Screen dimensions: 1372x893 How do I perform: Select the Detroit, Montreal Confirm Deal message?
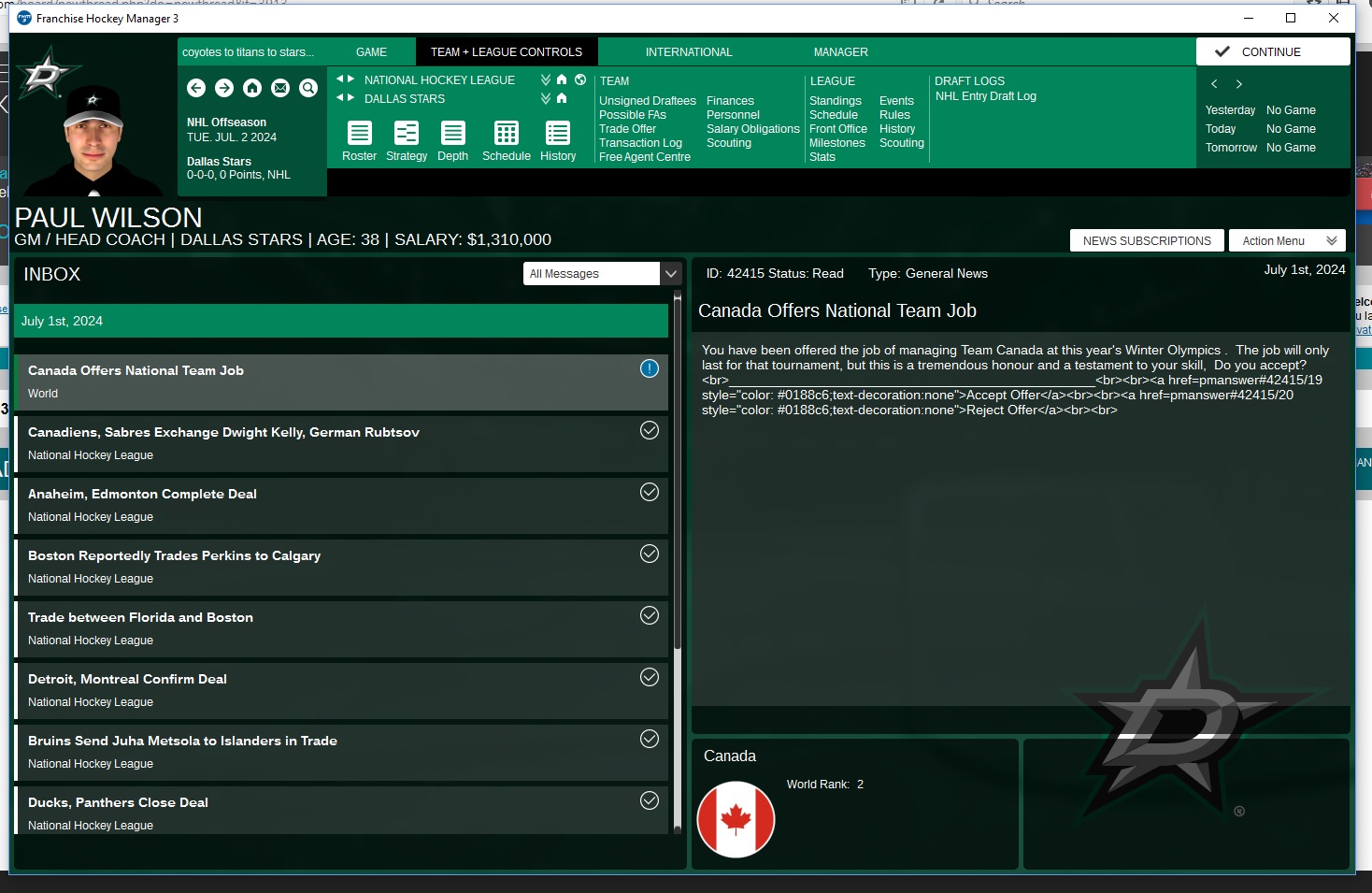341,690
